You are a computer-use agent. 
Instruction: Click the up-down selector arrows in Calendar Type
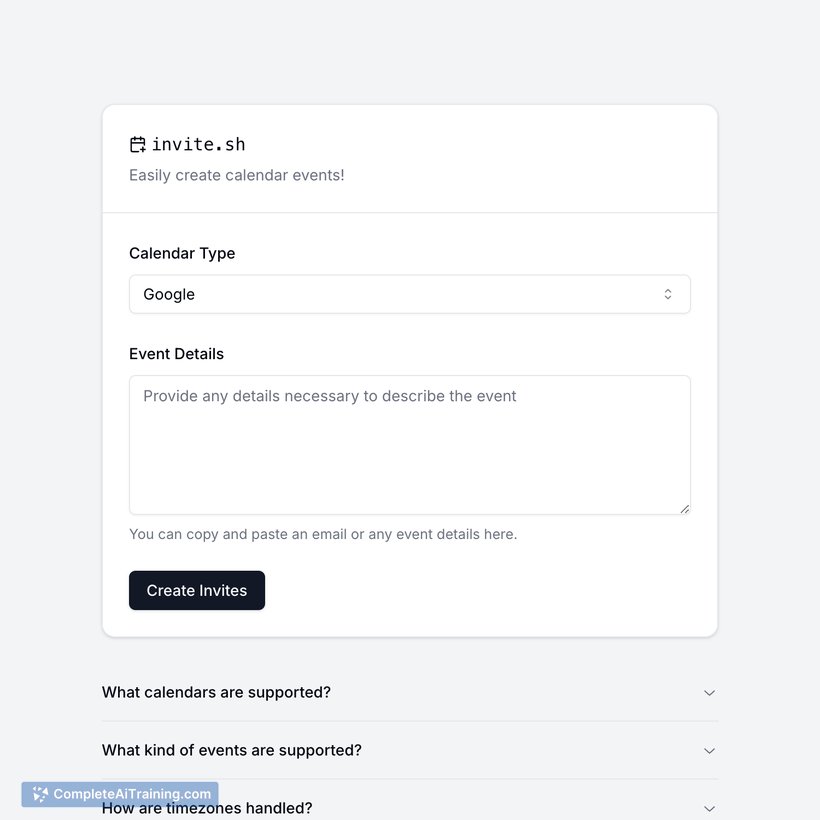(x=668, y=294)
